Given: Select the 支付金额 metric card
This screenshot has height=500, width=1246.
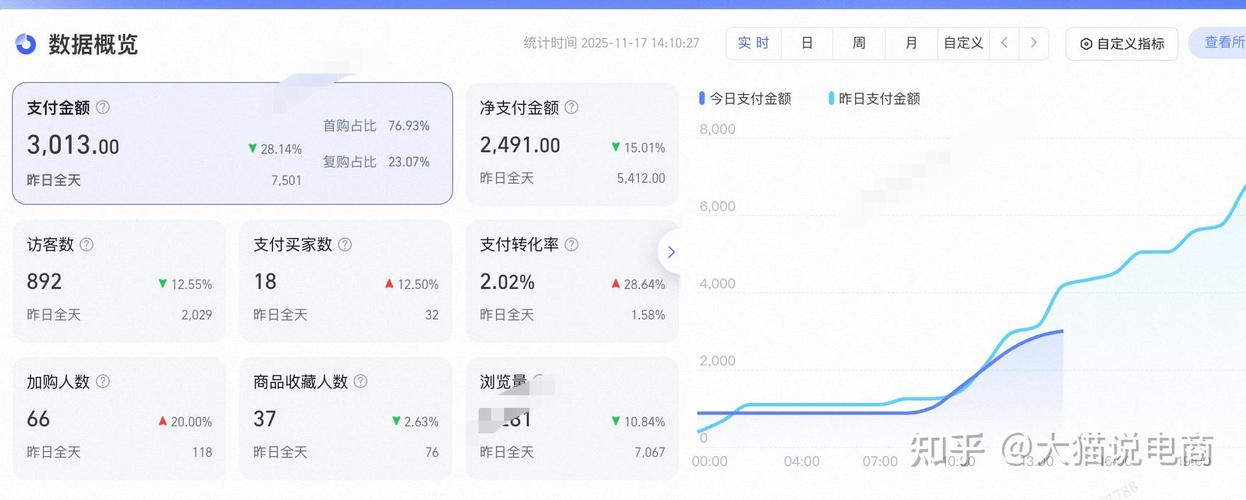Looking at the screenshot, I should coord(232,143).
